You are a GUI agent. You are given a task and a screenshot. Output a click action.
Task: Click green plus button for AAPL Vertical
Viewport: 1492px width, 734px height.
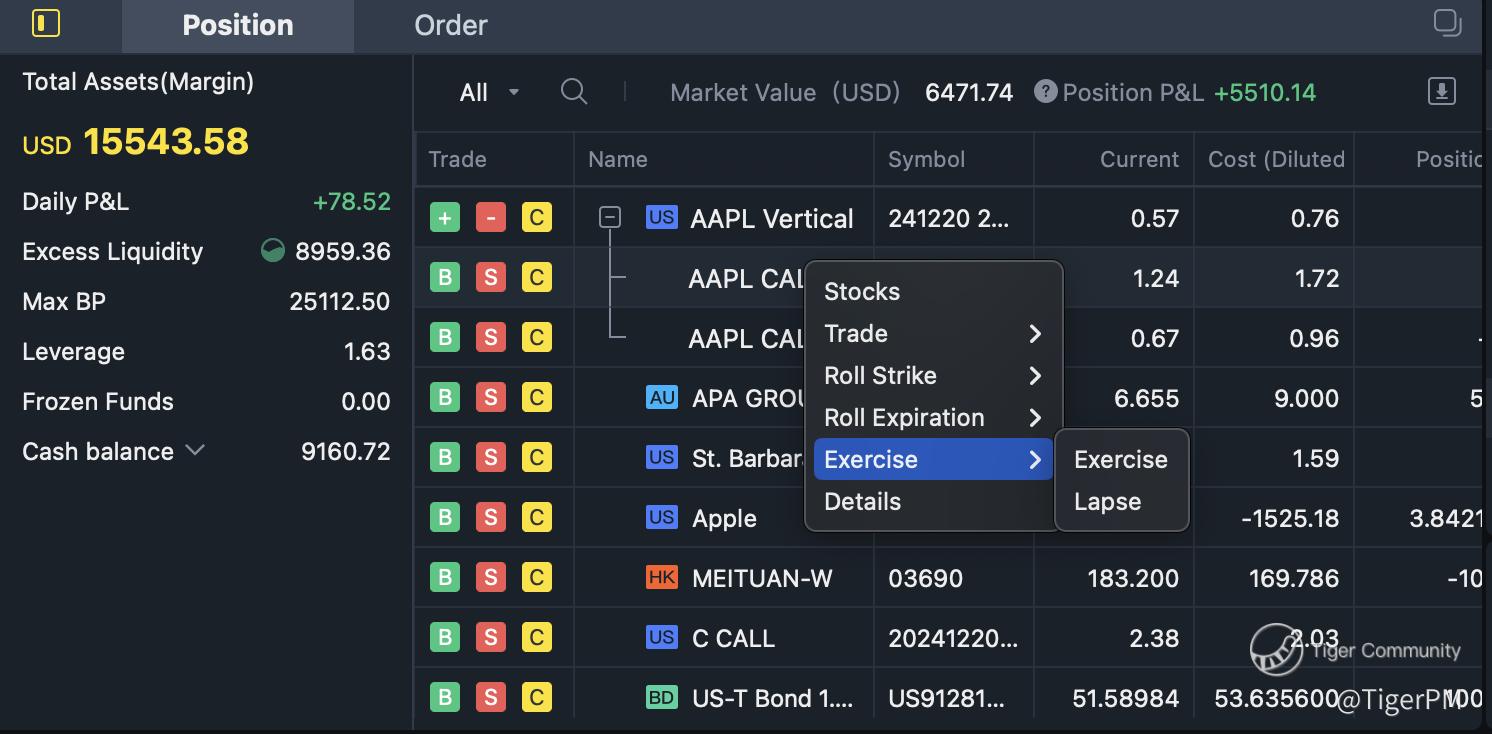coord(445,218)
